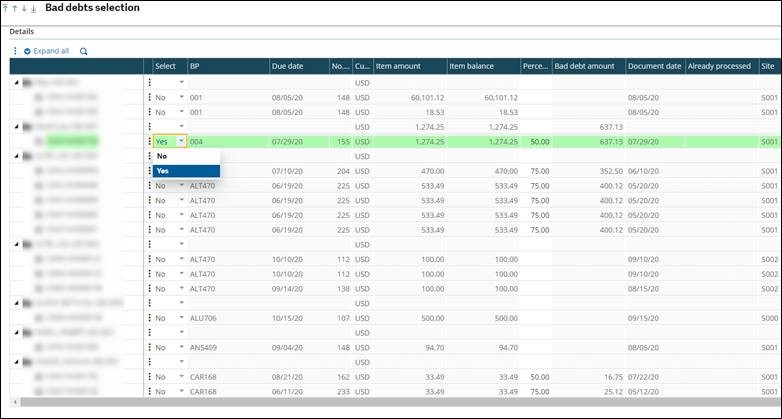Click the search magnifier icon
The height and width of the screenshot is (419, 782).
84,51
